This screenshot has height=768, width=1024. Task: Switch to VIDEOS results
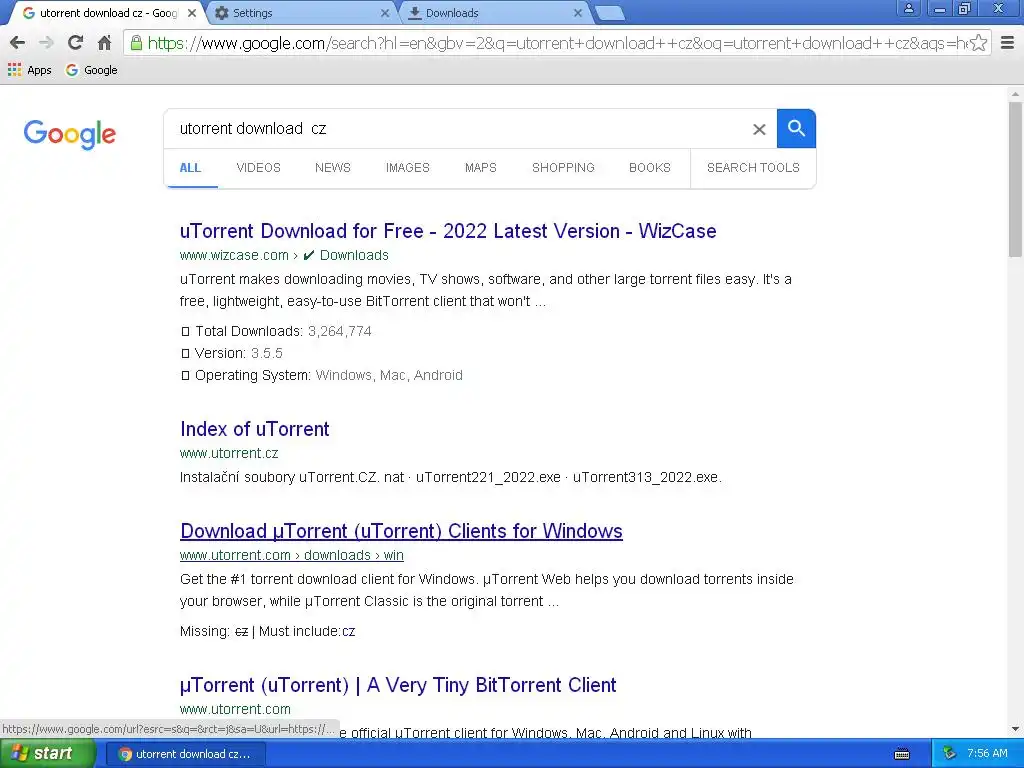click(x=259, y=168)
